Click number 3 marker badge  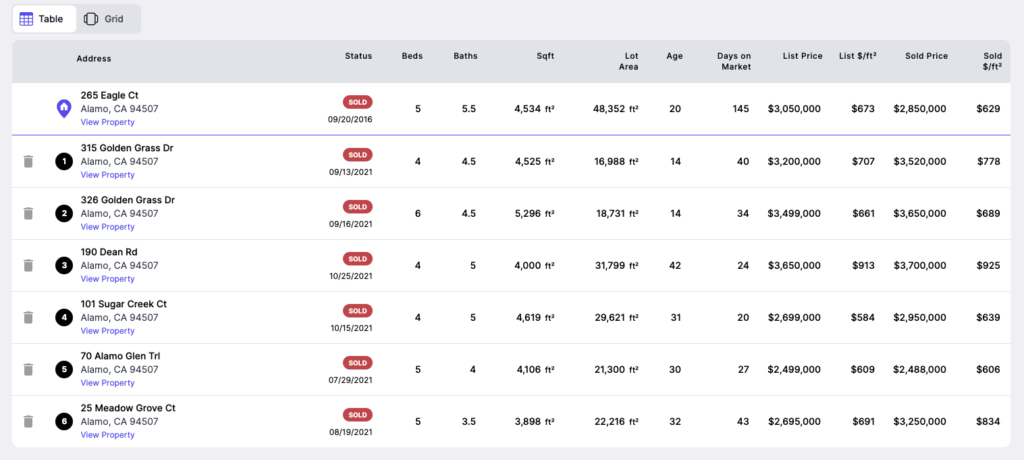click(64, 265)
